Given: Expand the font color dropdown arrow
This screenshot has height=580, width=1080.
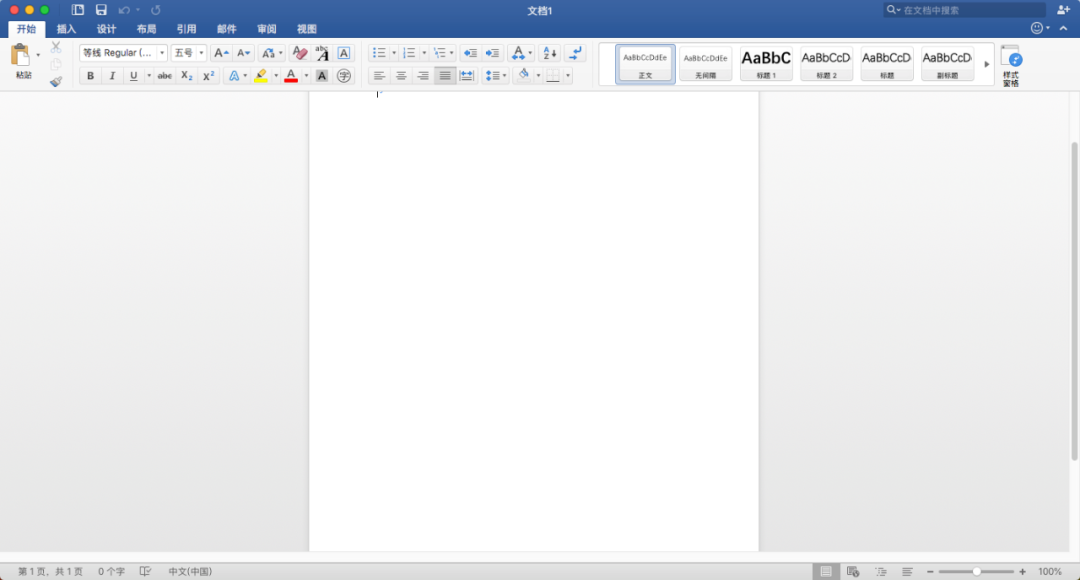Looking at the screenshot, I should click(x=306, y=76).
